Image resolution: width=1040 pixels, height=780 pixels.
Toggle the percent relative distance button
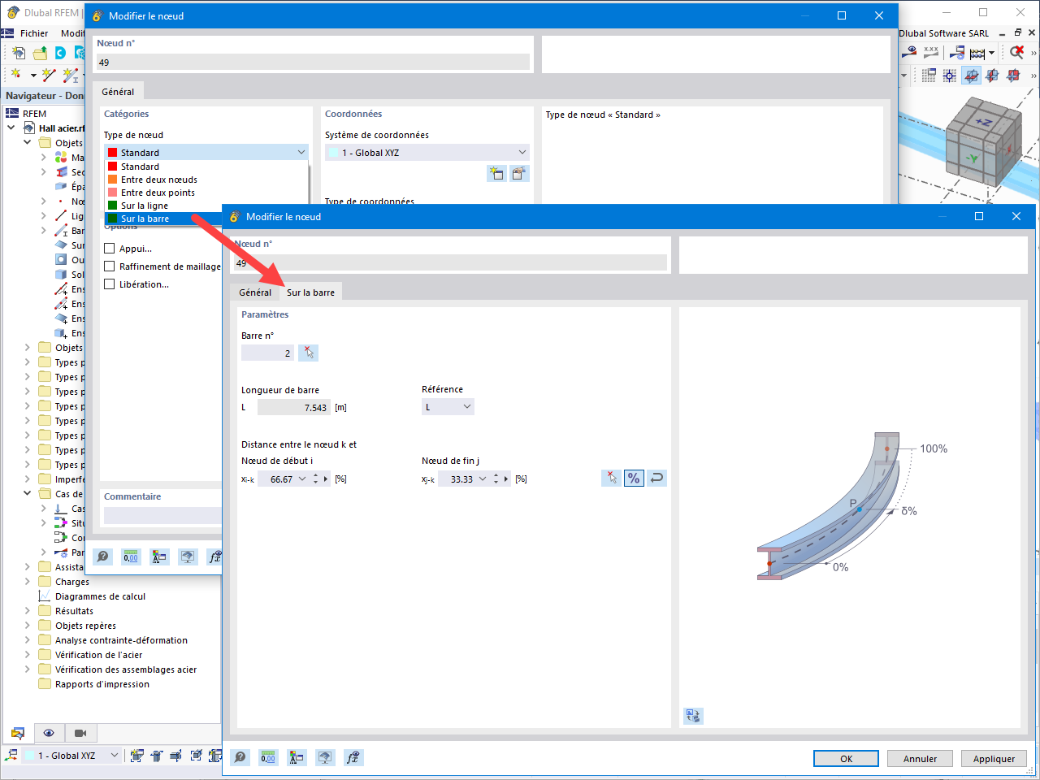coord(634,478)
